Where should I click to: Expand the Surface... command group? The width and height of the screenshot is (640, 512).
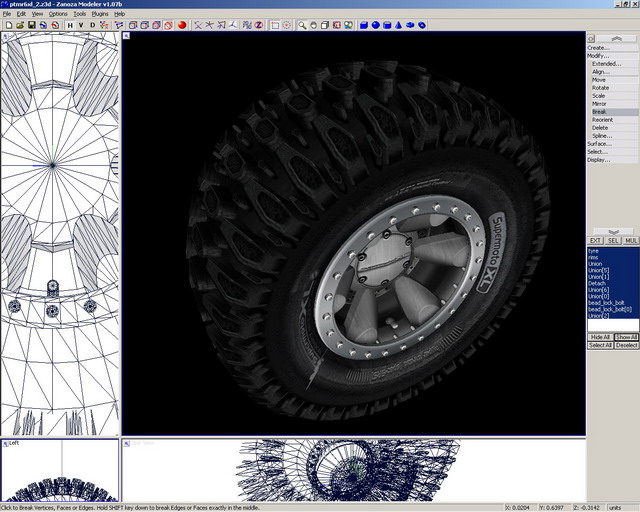pyautogui.click(x=599, y=143)
